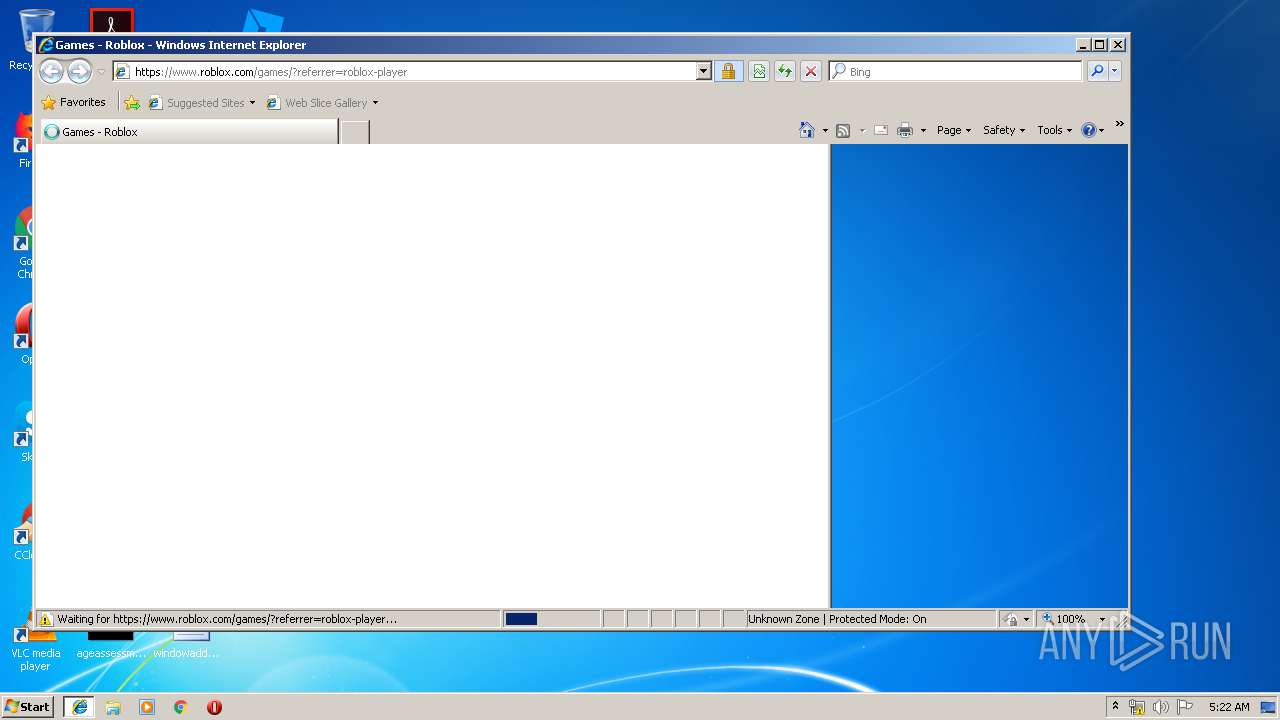
Task: Click the network tray icon
Action: 1137,706
